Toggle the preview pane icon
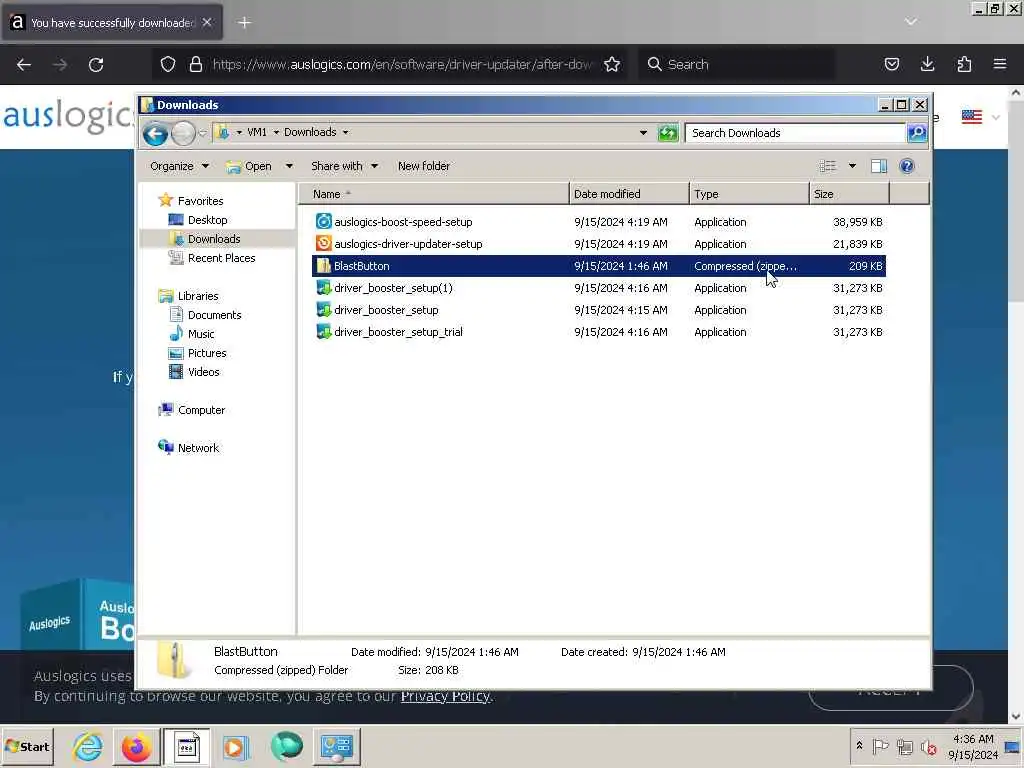 click(x=878, y=166)
